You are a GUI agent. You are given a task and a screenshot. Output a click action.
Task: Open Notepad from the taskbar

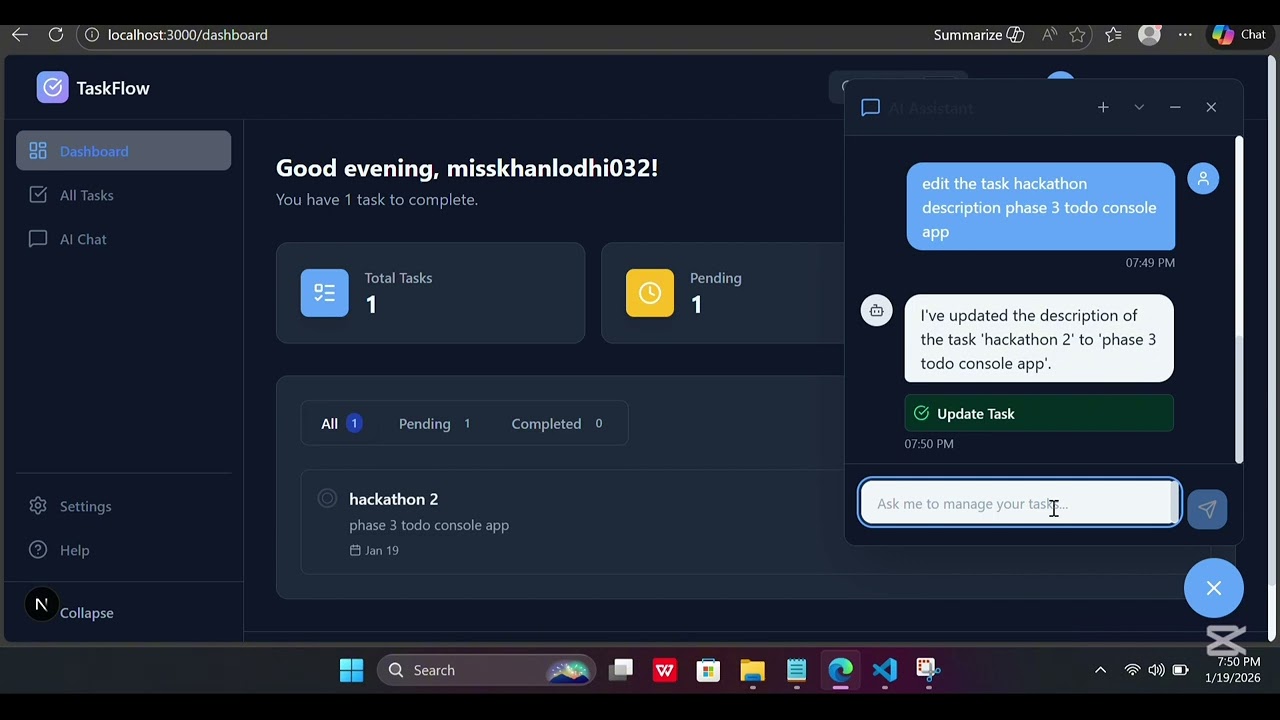796,670
